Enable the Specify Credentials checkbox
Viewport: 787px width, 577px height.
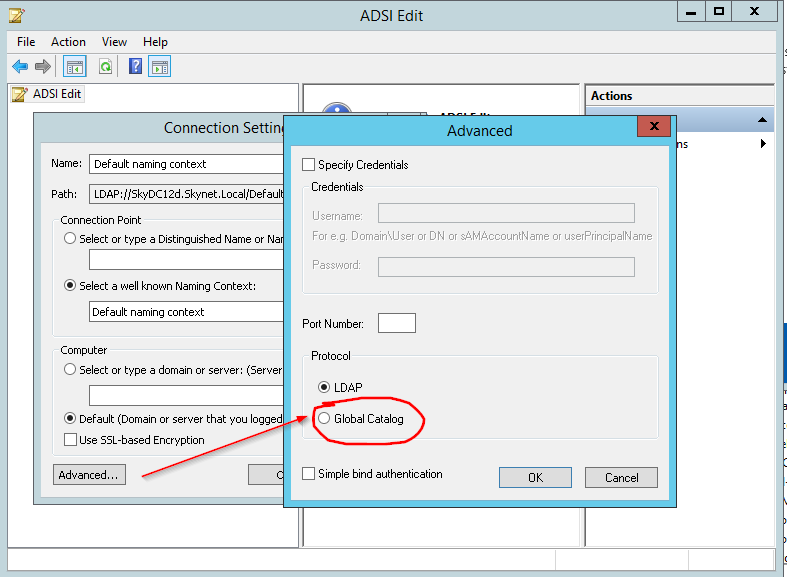coord(308,165)
